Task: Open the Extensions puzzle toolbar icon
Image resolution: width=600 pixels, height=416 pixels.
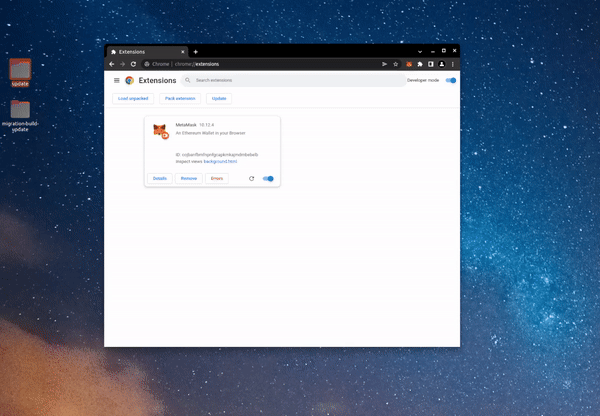Action: click(x=420, y=64)
